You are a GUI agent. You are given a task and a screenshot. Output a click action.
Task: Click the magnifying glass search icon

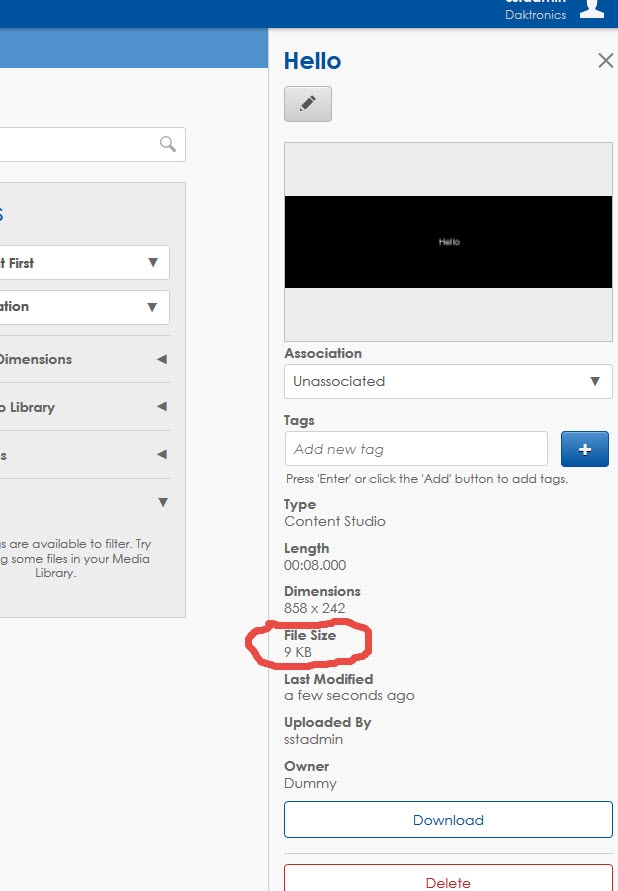coord(168,144)
